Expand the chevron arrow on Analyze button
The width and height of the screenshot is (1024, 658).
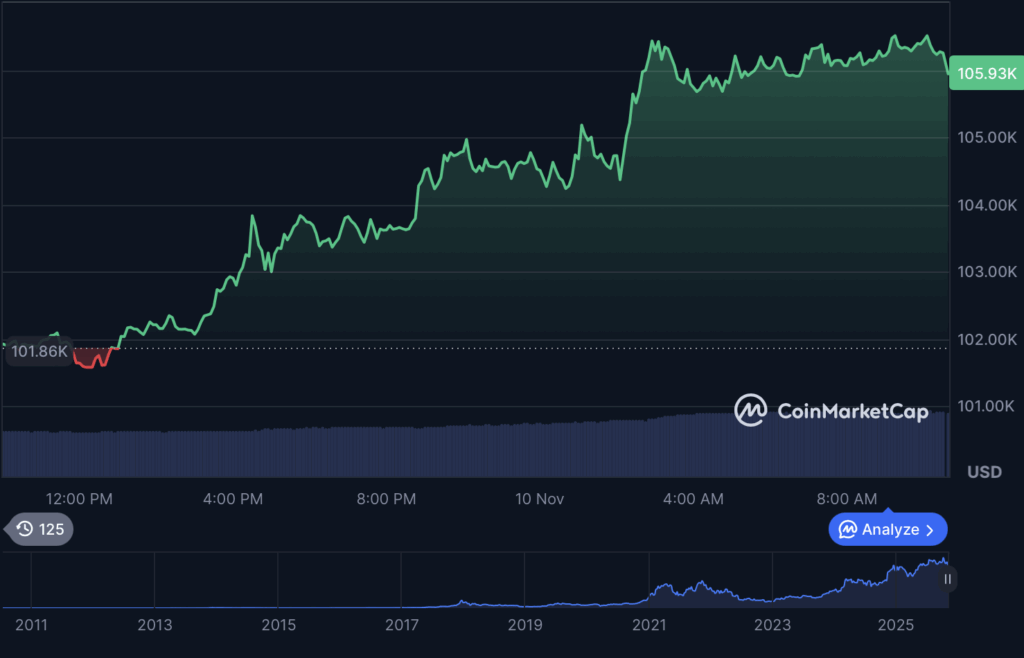930,529
